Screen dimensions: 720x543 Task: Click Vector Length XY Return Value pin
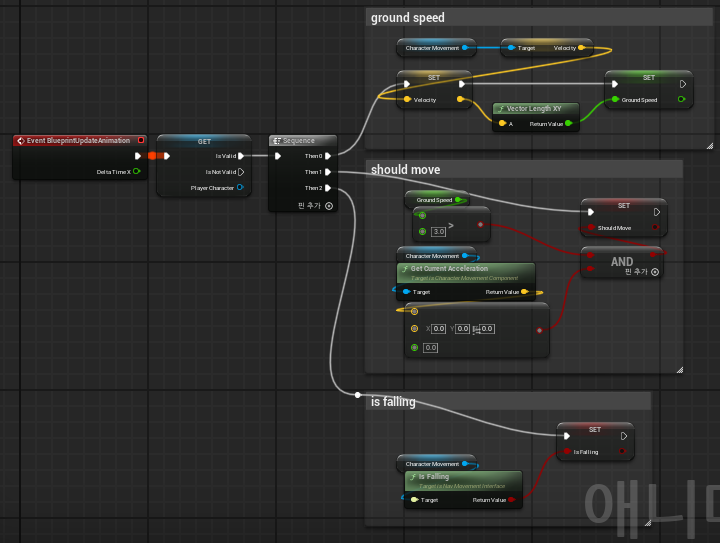click(568, 123)
